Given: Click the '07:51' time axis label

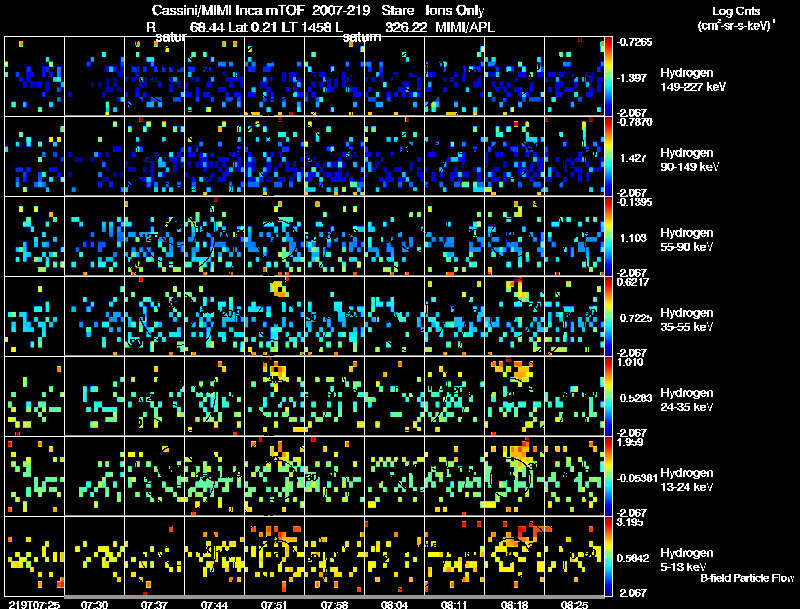Looking at the screenshot, I should [274, 604].
